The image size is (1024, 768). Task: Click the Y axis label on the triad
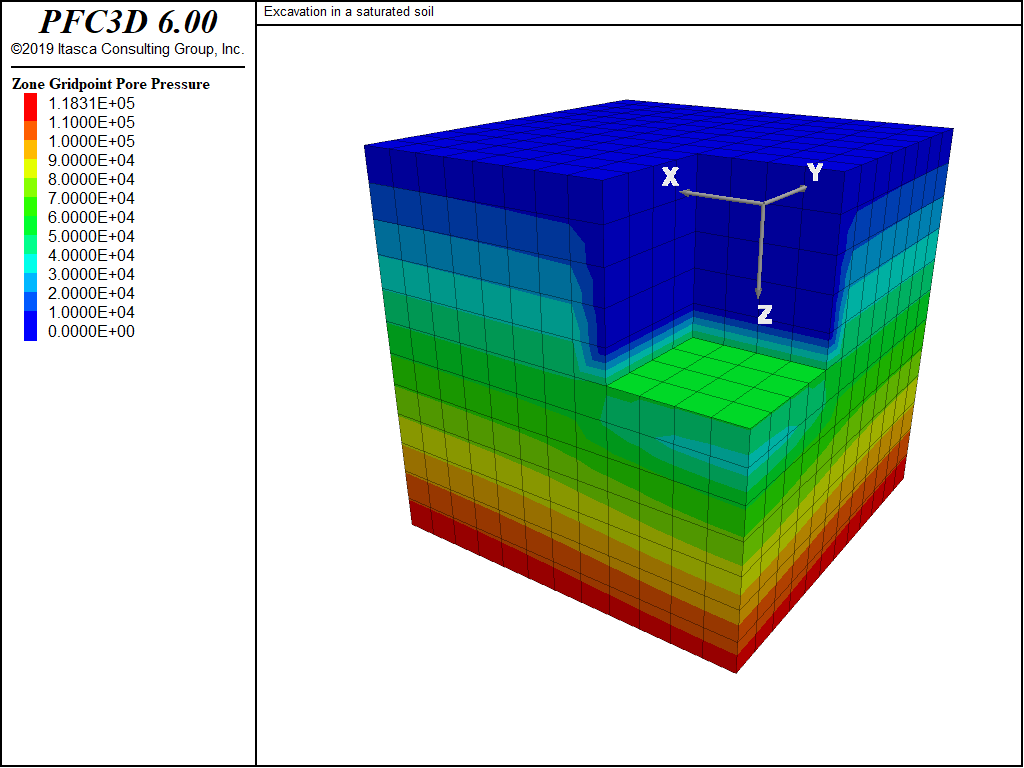[814, 172]
